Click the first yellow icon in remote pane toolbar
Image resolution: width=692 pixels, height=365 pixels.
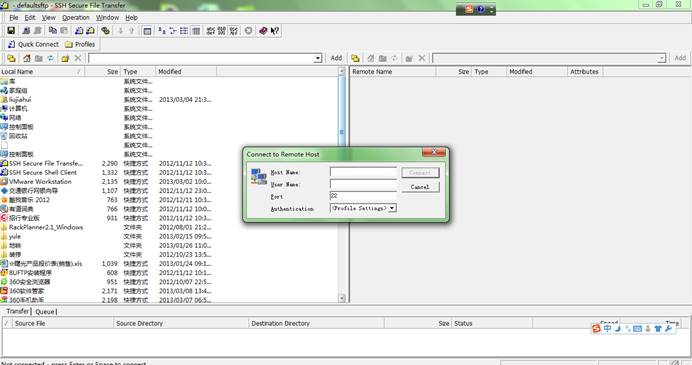click(x=355, y=58)
